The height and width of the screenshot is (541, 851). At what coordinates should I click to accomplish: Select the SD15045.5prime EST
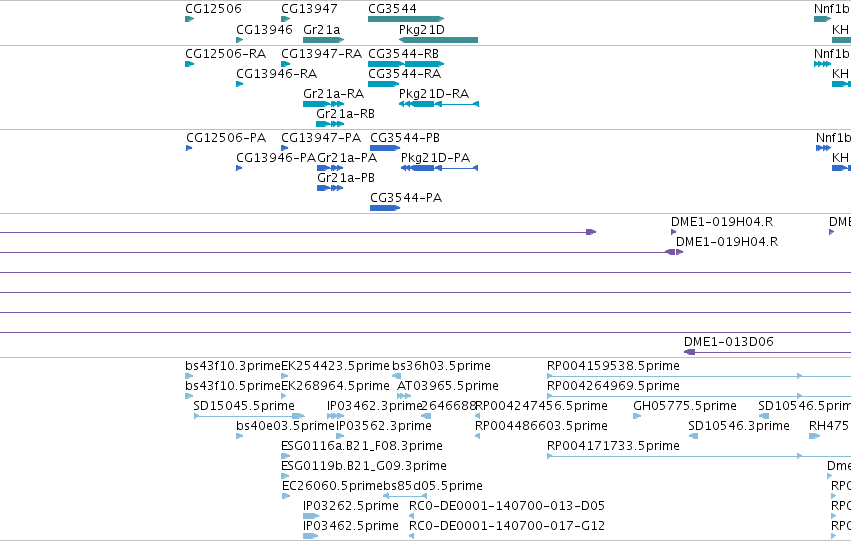point(249,416)
